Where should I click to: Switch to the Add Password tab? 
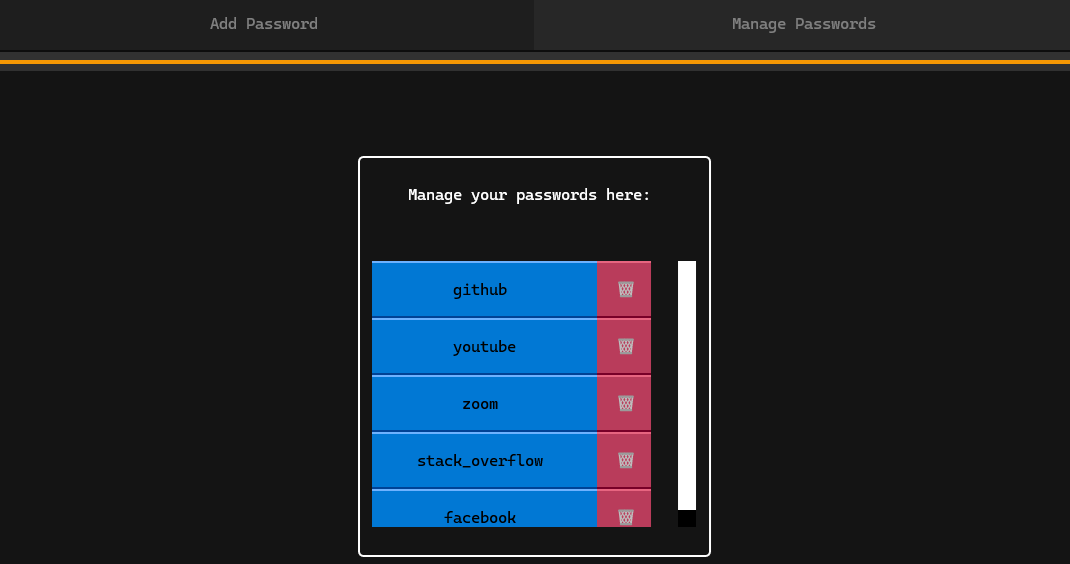coord(264,25)
